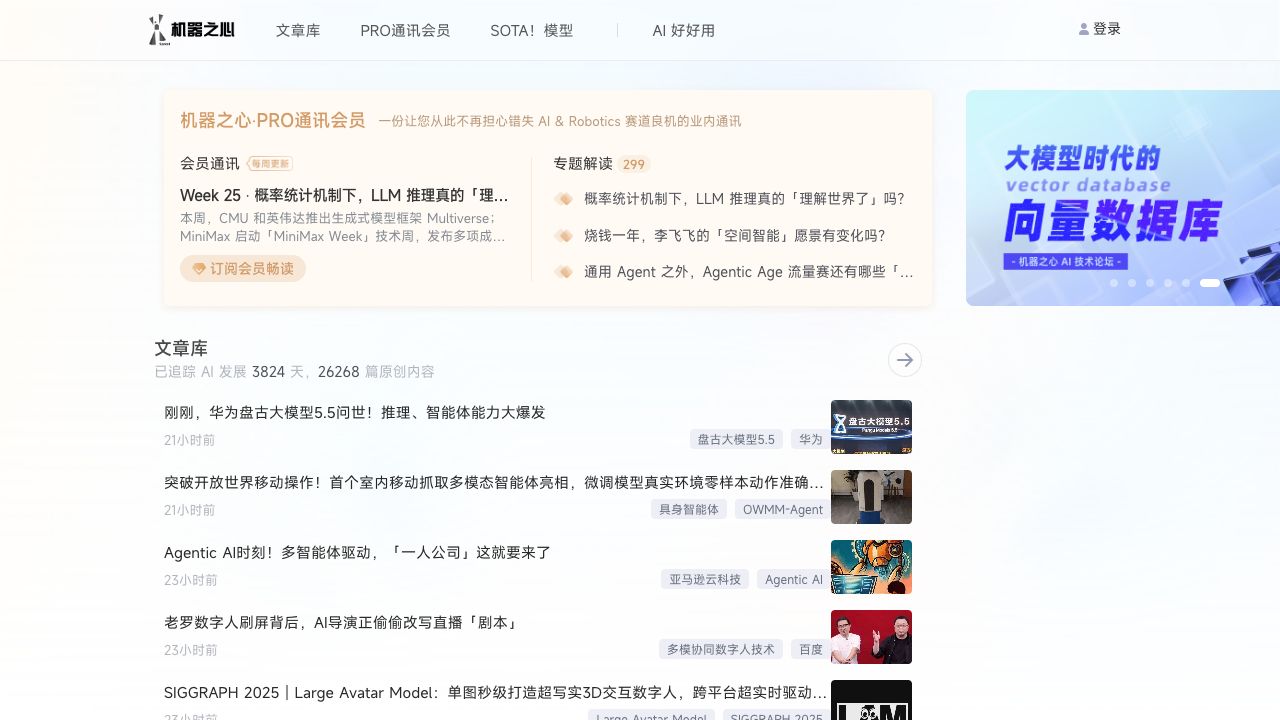Click icon beside 通用 Agent 之外 topic
This screenshot has height=720, width=1280.
[x=564, y=272]
